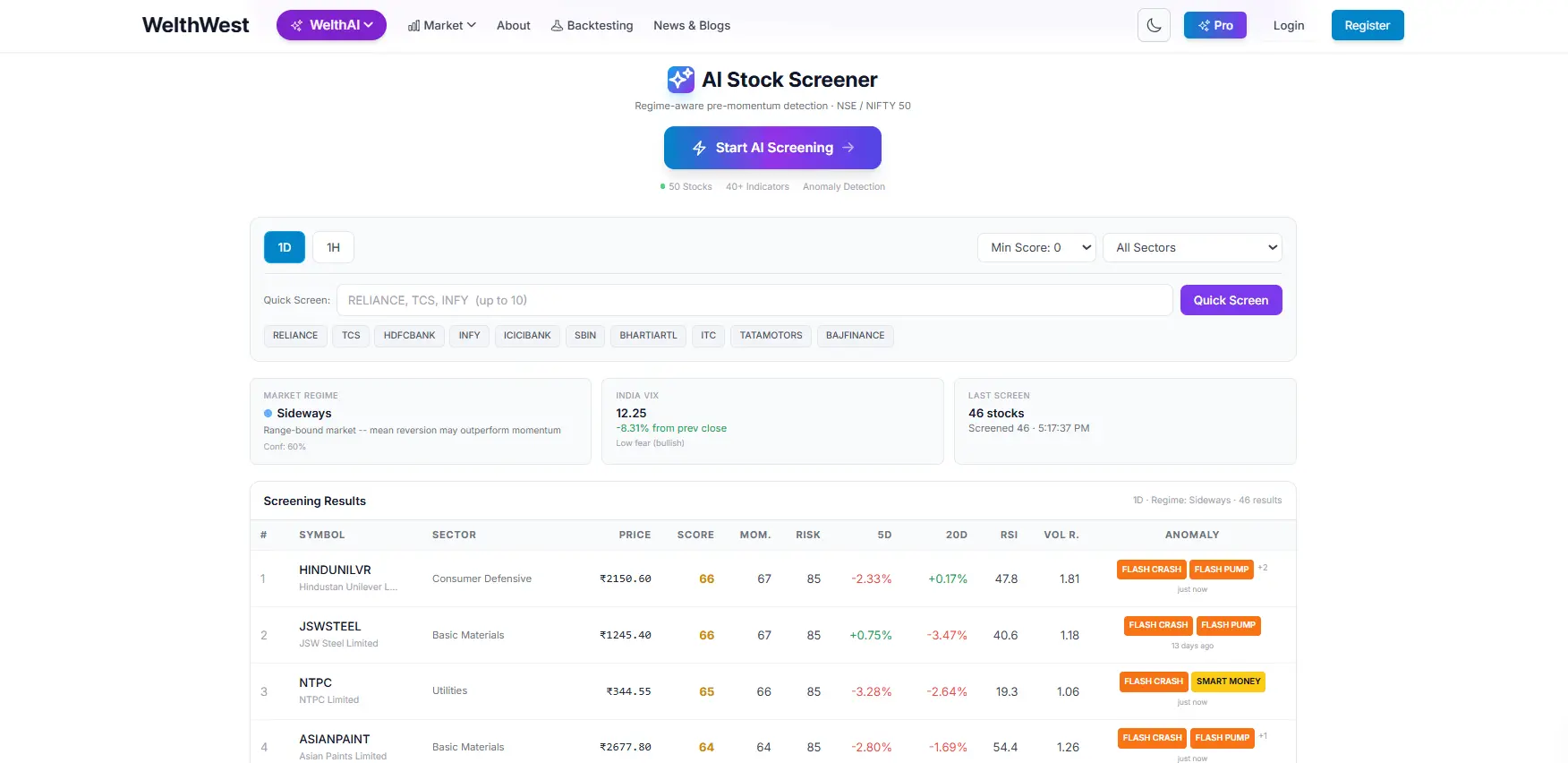Viewport: 1568px width, 763px height.
Task: Click NTPC RSI value 19.3
Action: (1007, 691)
